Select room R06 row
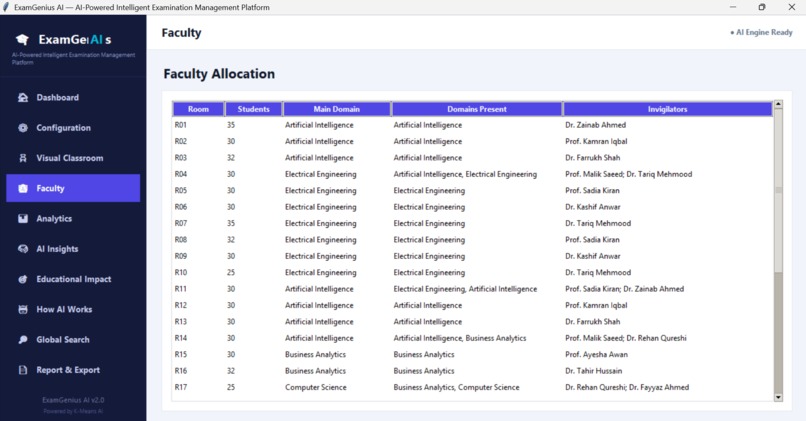The width and height of the screenshot is (806, 421). 472,207
